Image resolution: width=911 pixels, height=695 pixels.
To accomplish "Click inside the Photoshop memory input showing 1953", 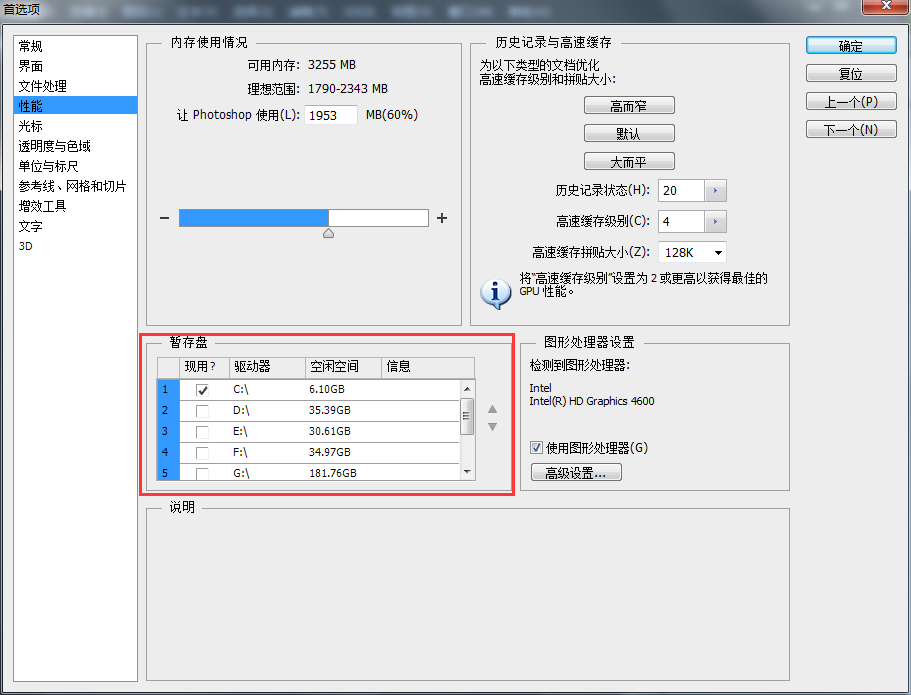I will 333,114.
